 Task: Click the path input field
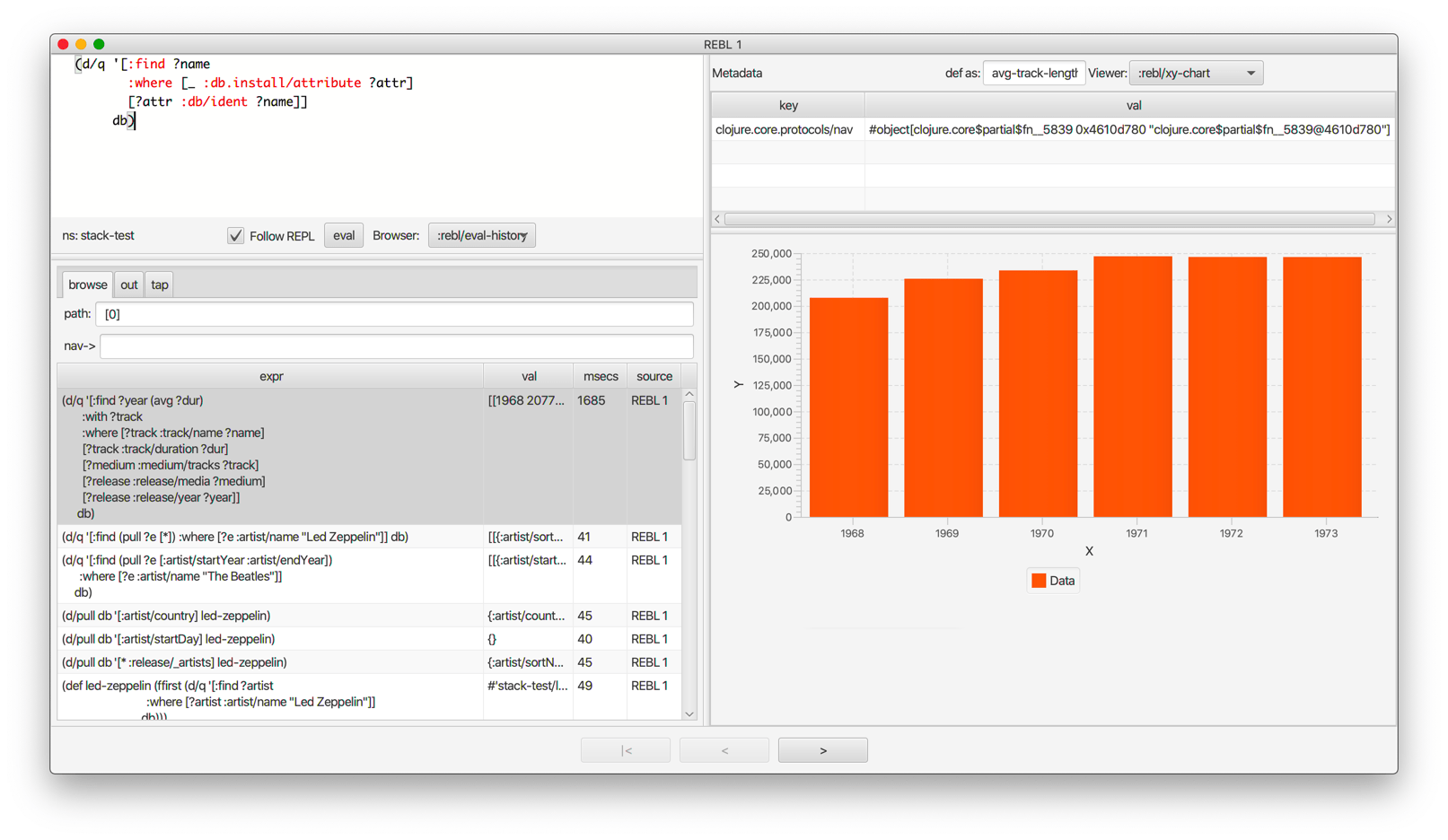[x=394, y=314]
